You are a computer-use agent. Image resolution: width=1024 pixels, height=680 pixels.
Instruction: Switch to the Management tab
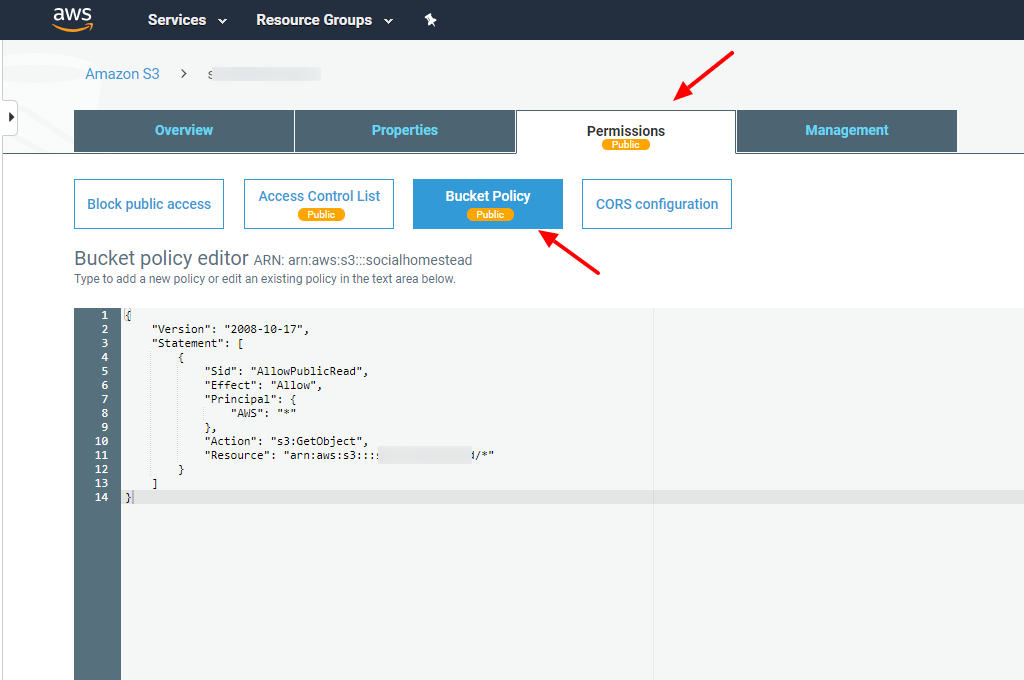coord(847,131)
